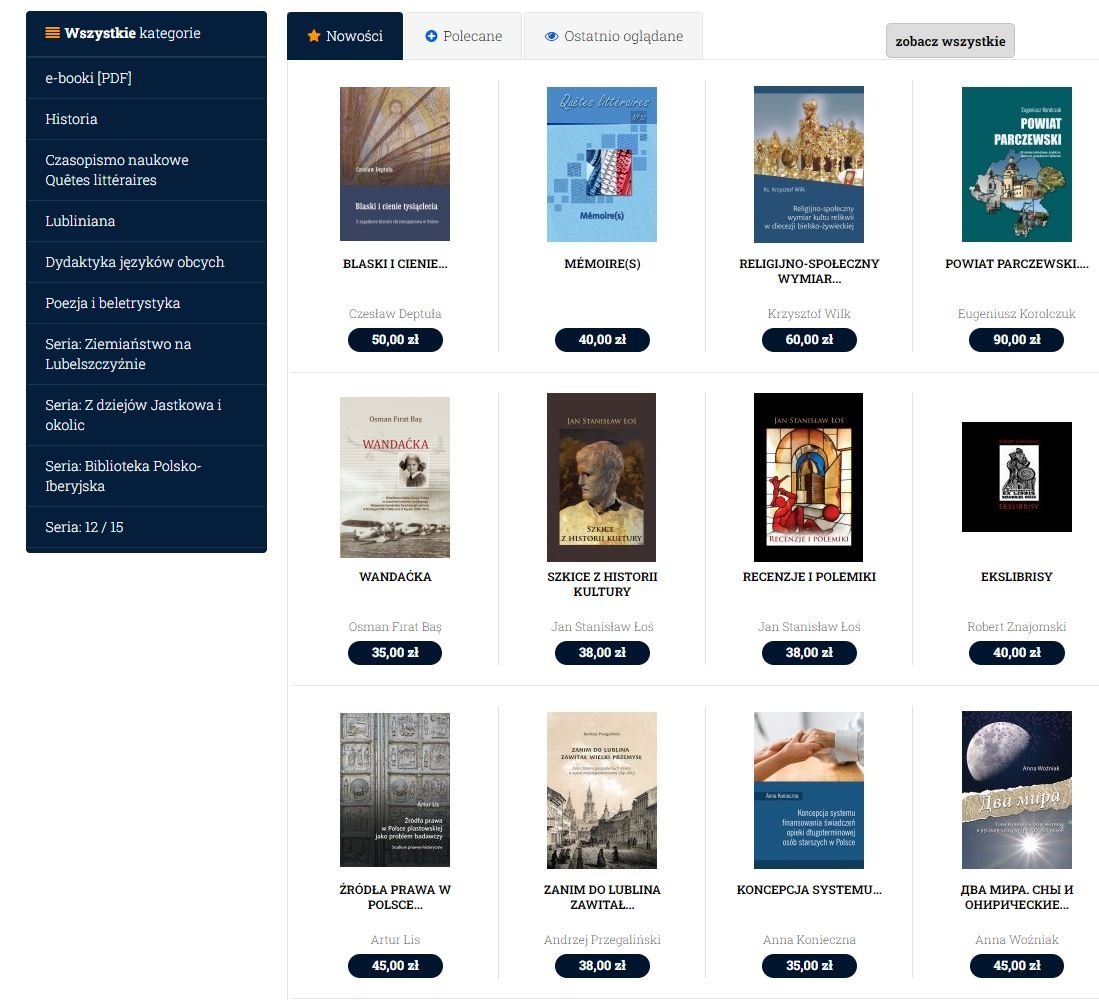The width and height of the screenshot is (1099, 1000).
Task: Click the ДВА МИРА. СНЫ И ОНИРИЧЕСКИЕ... title
Action: [1016, 897]
